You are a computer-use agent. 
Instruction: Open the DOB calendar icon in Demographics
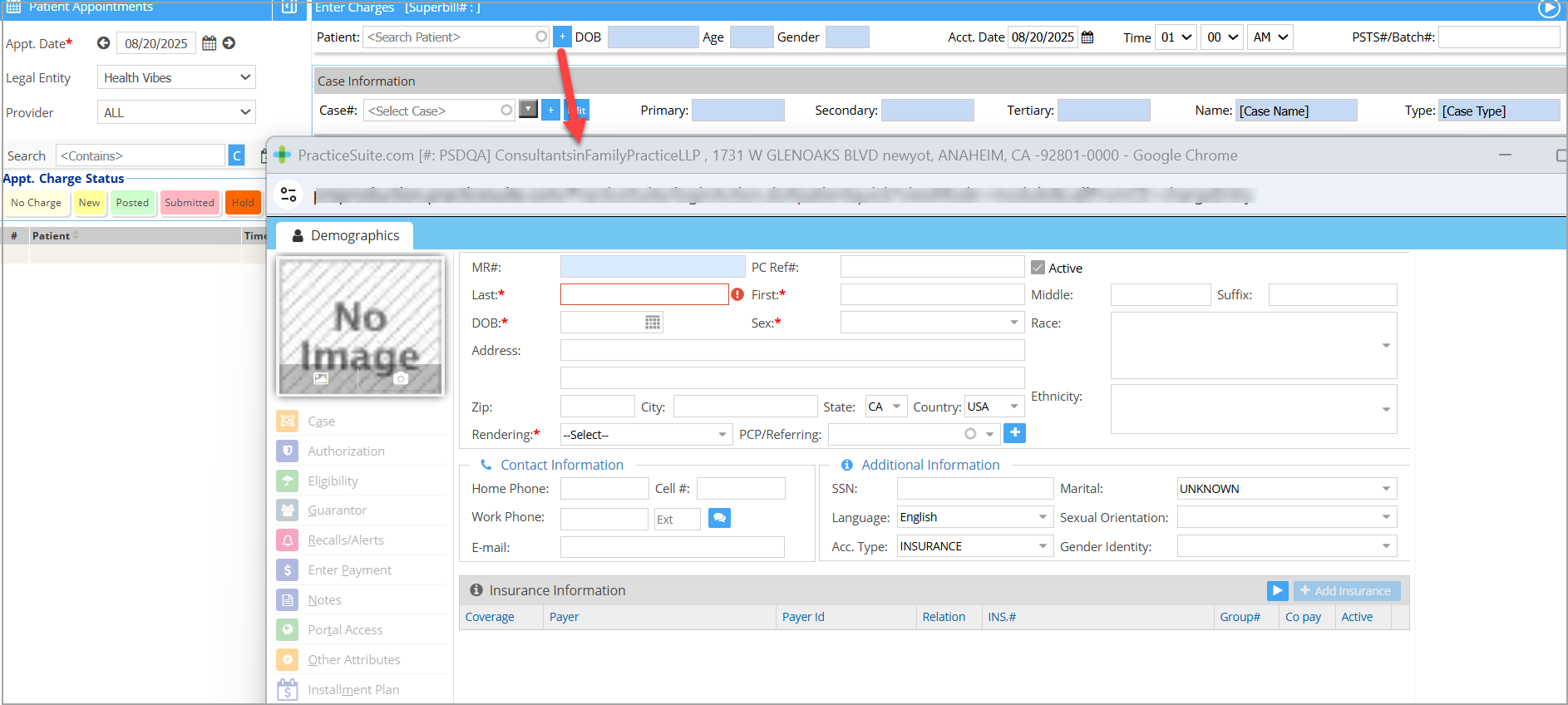653,323
